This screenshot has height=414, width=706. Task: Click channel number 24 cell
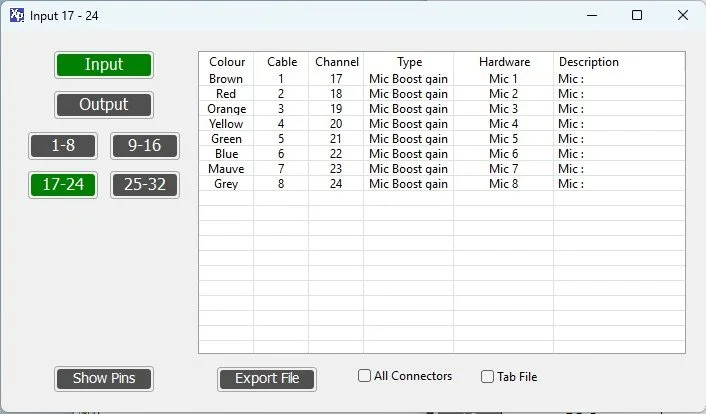[x=336, y=184]
